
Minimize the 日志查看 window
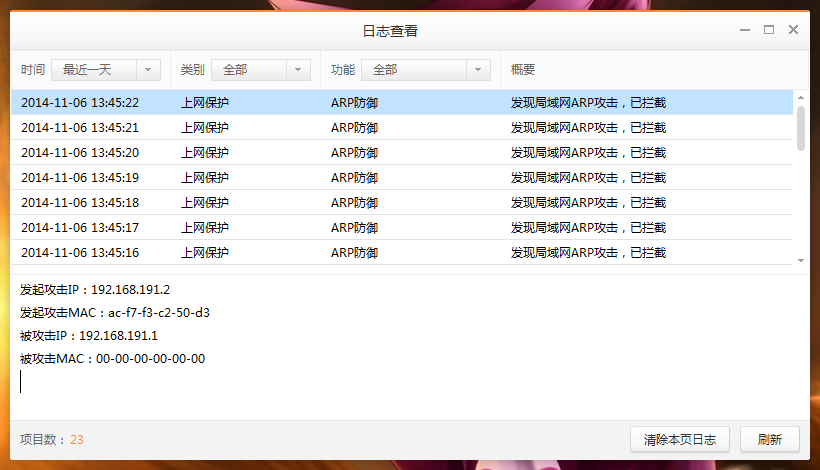745,30
